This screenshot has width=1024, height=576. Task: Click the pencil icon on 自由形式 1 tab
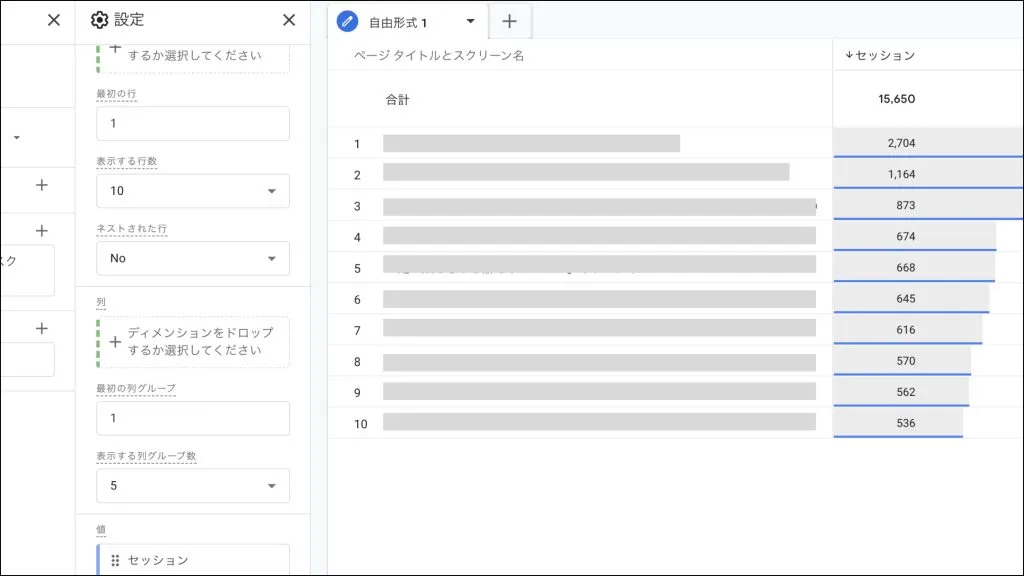pos(347,22)
